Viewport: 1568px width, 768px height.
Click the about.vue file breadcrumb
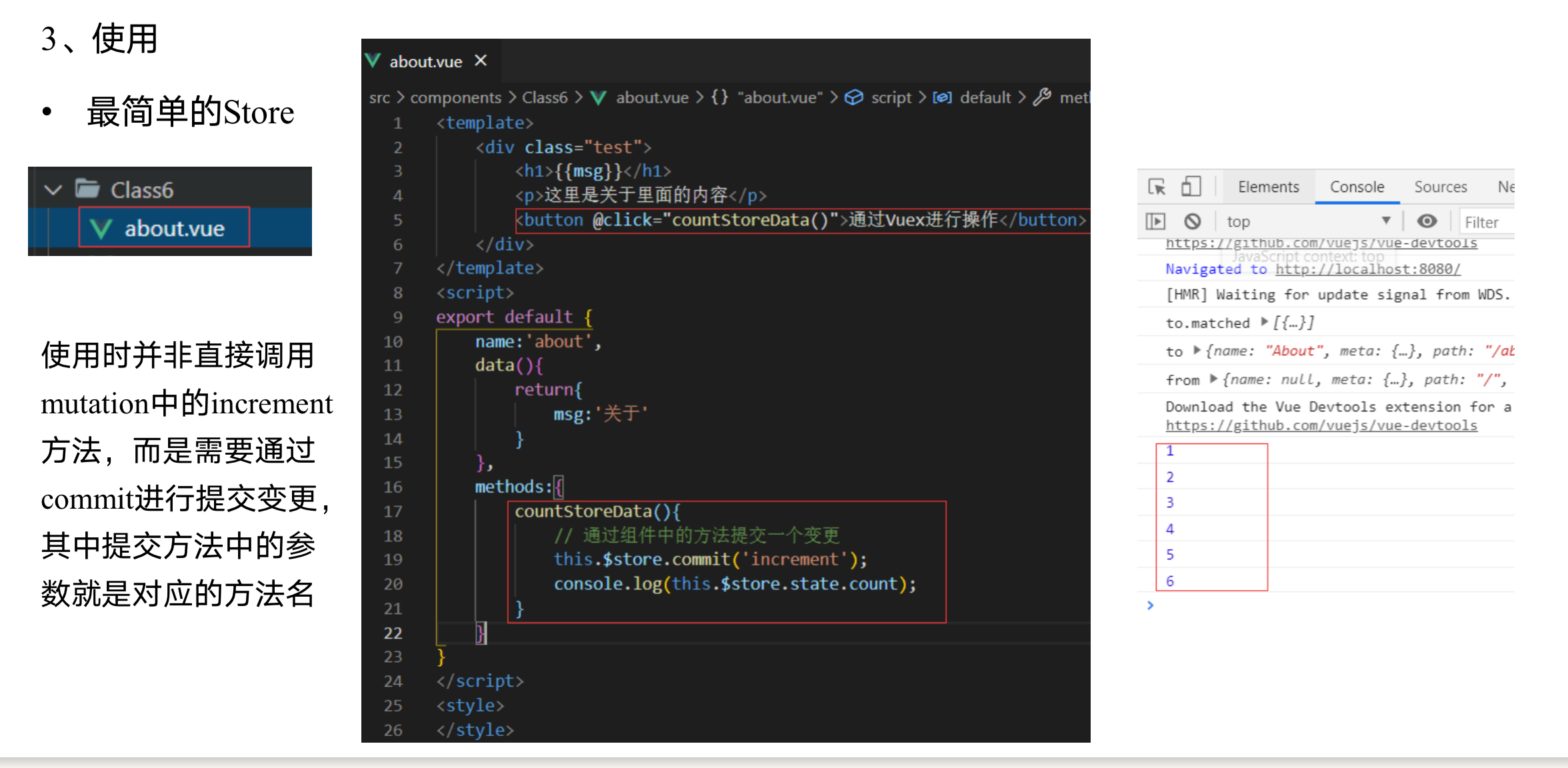pos(640,97)
